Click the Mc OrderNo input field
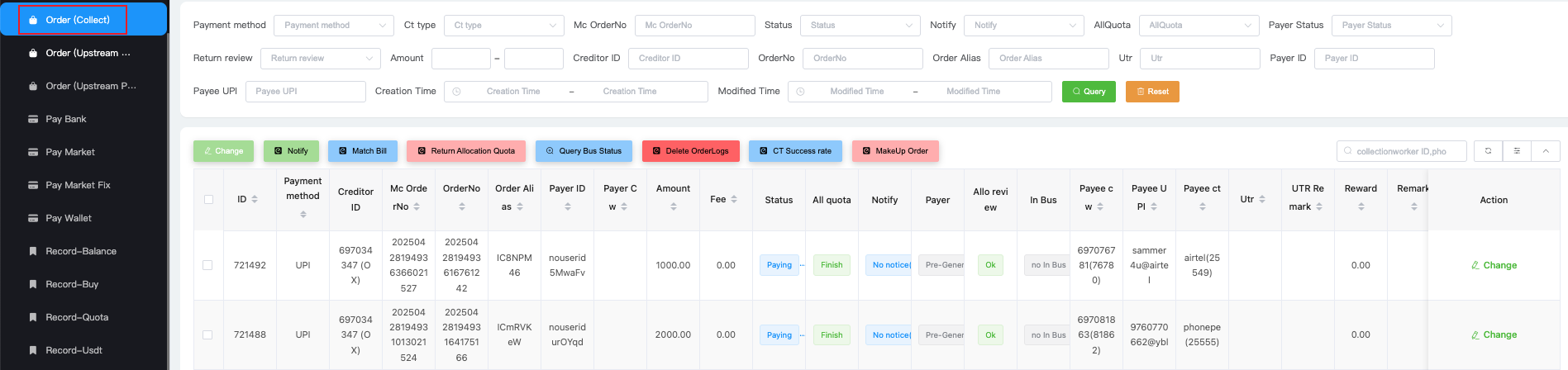Viewport: 1568px width, 370px height. click(694, 26)
